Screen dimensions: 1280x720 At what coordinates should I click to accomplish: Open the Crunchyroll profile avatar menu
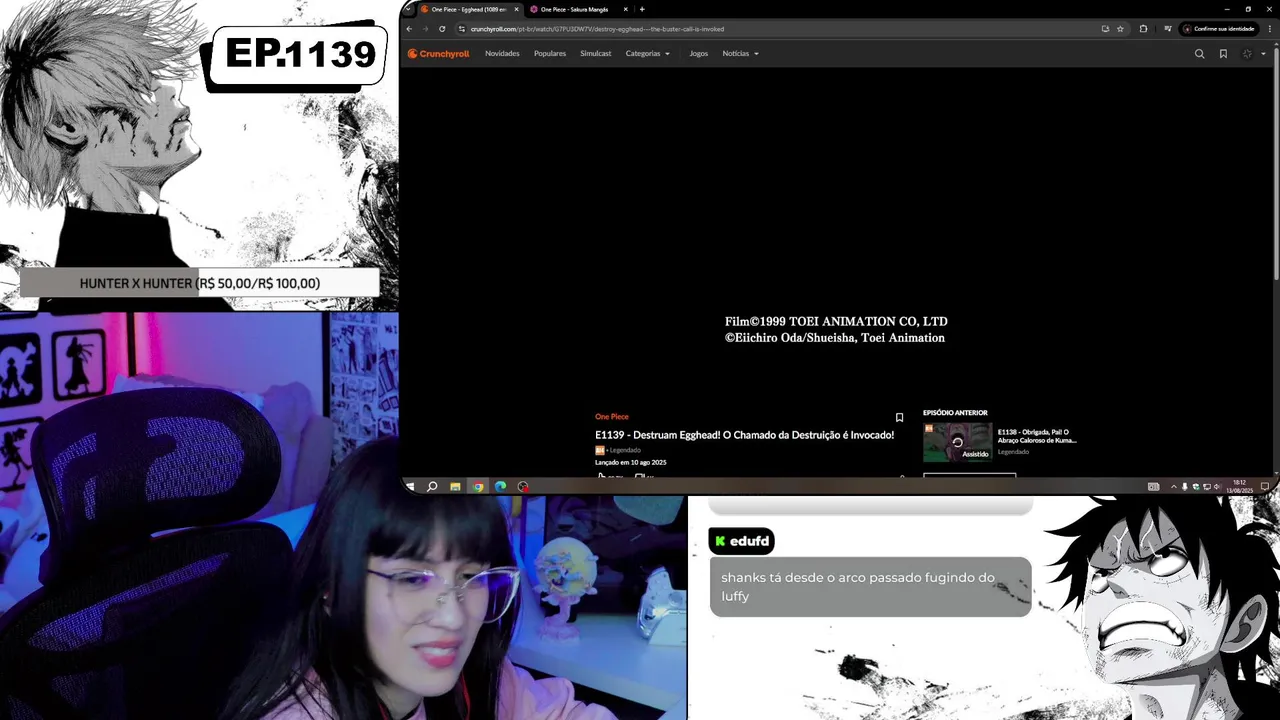coord(1247,54)
